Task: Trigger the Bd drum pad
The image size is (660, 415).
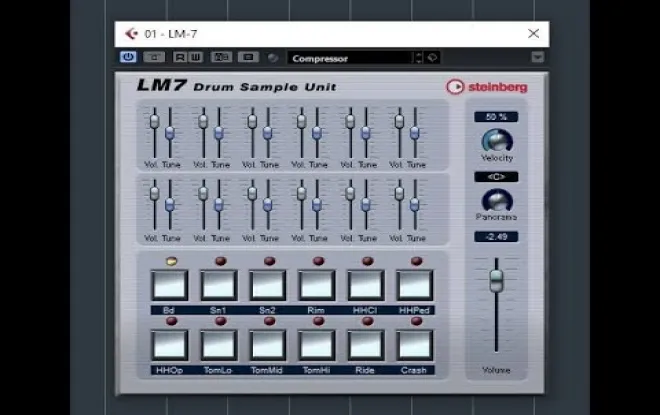Action: (x=169, y=285)
